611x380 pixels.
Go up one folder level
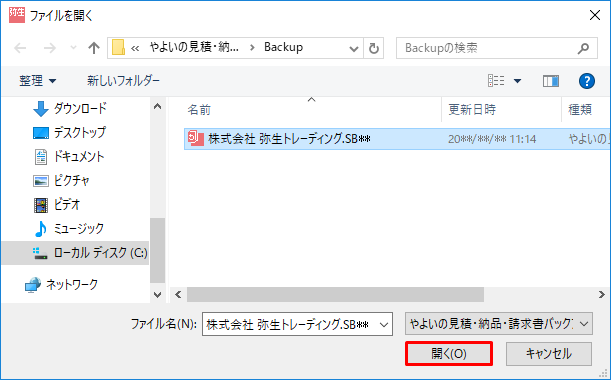tap(94, 48)
